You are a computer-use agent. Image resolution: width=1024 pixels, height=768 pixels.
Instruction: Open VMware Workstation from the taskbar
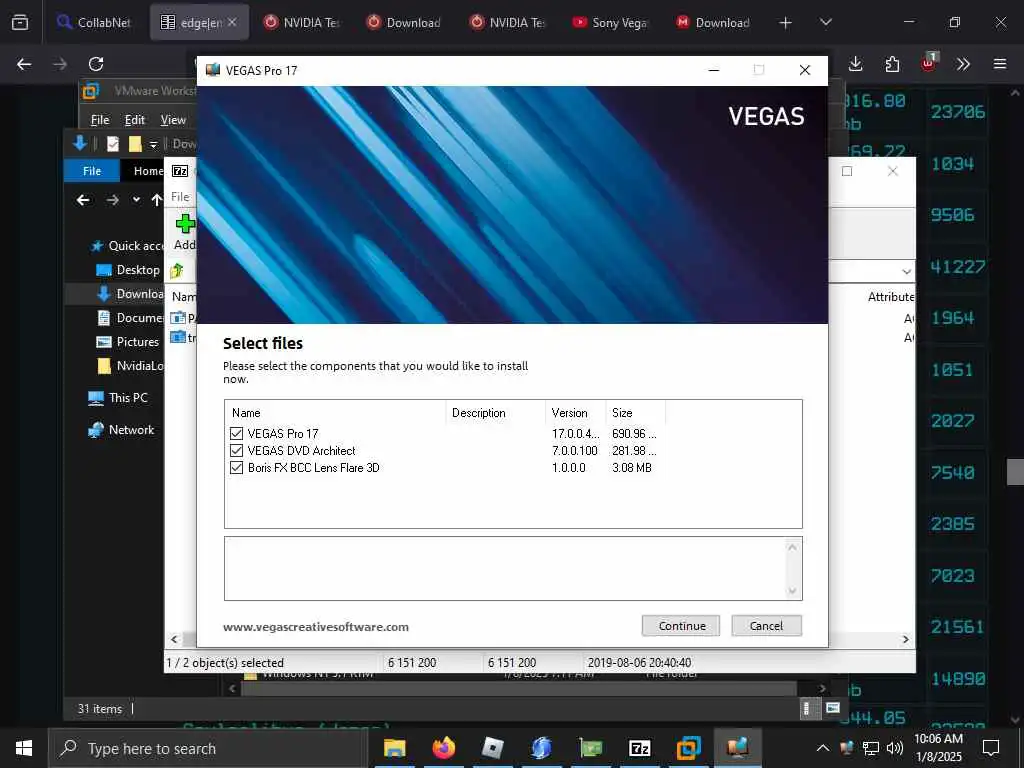coord(688,748)
